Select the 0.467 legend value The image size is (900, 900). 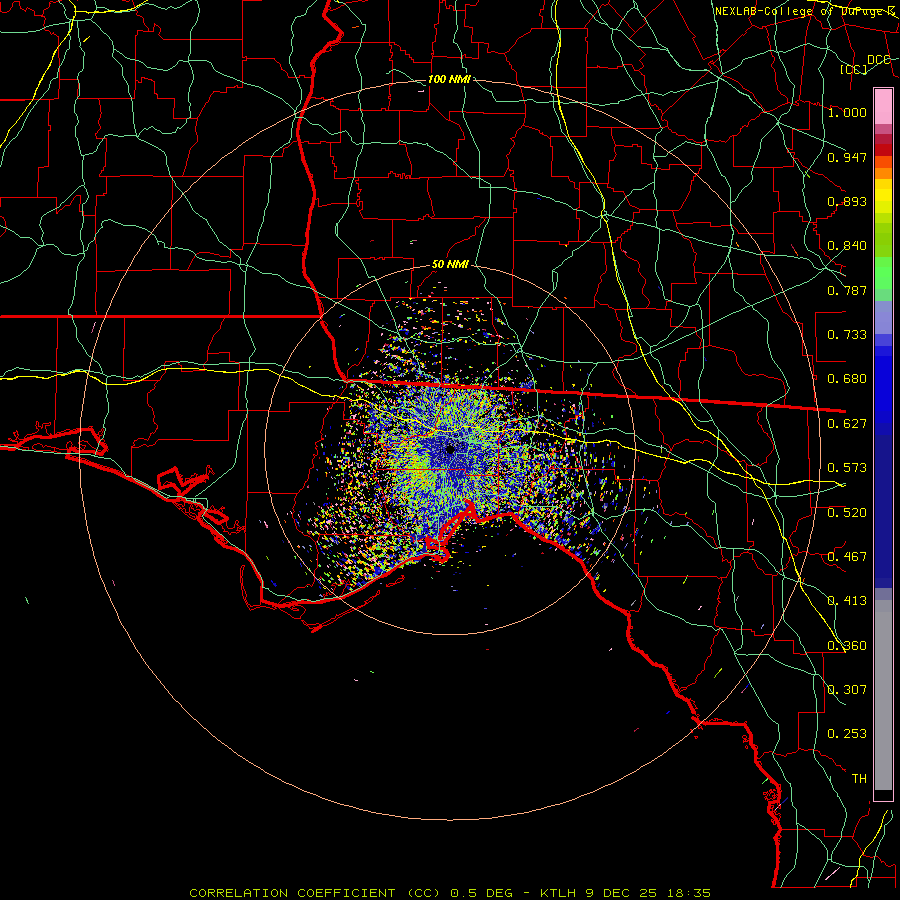(847, 557)
